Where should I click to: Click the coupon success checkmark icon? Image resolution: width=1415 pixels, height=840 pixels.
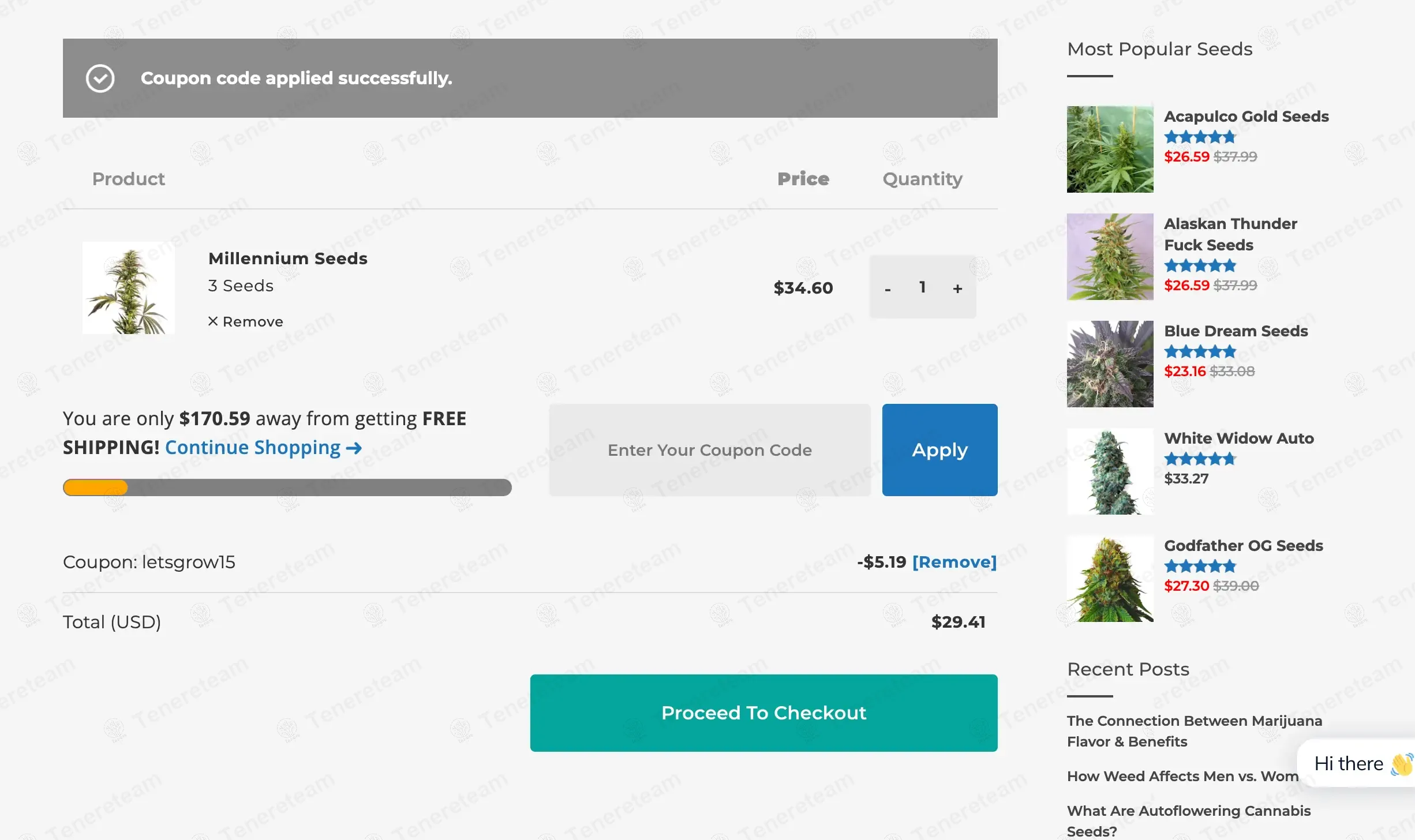tap(100, 78)
